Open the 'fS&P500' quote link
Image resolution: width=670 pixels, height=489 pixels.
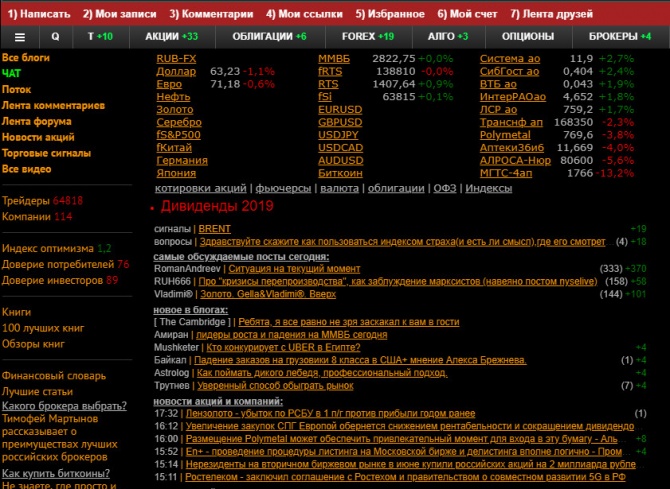click(x=178, y=135)
